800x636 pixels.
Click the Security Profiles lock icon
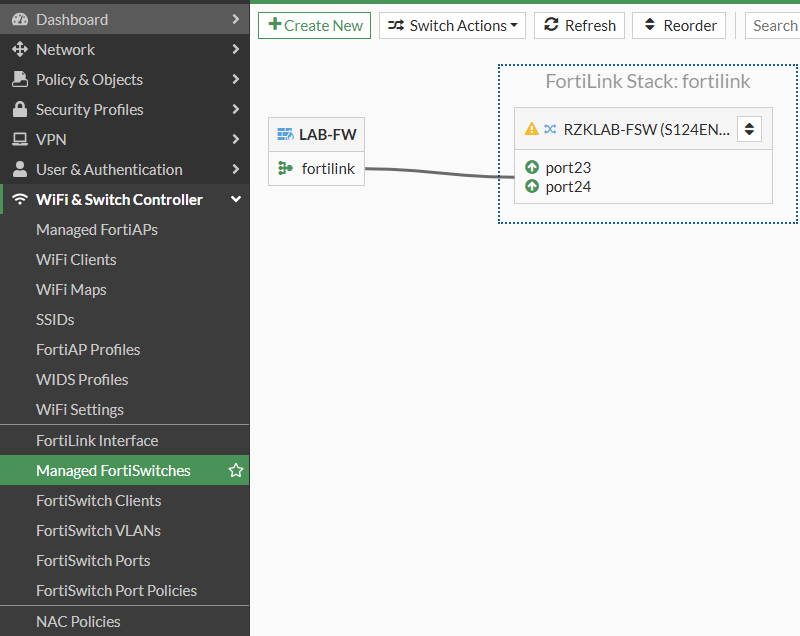coord(20,109)
